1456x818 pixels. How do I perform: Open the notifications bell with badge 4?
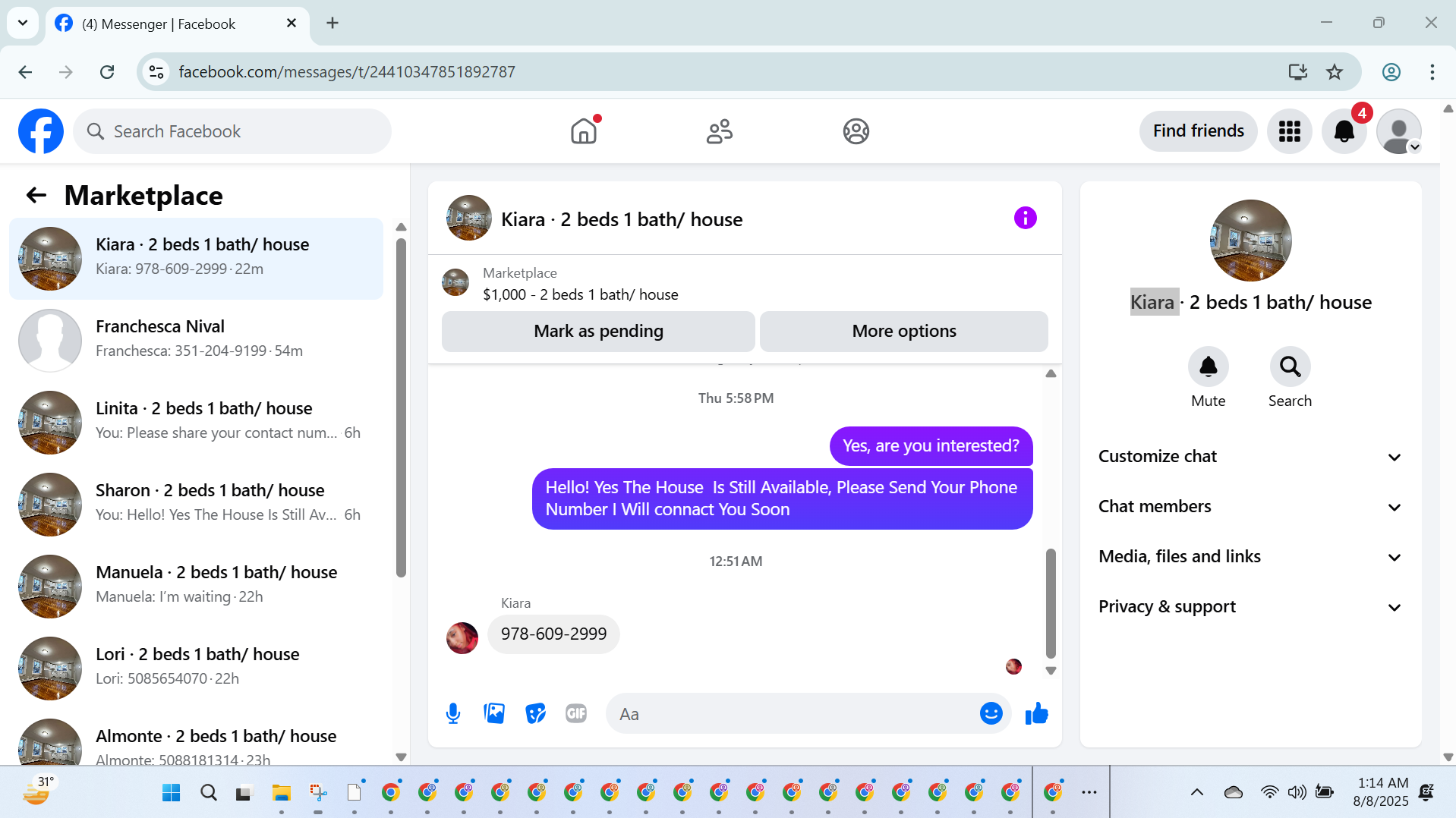click(1344, 131)
